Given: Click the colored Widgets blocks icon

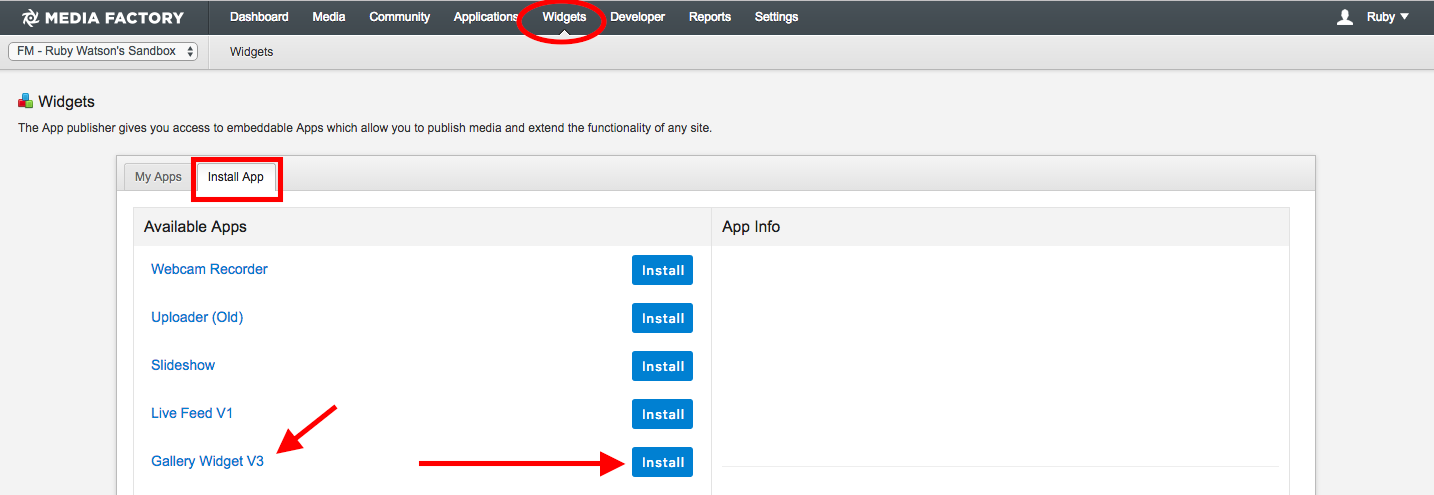Looking at the screenshot, I should [26, 101].
